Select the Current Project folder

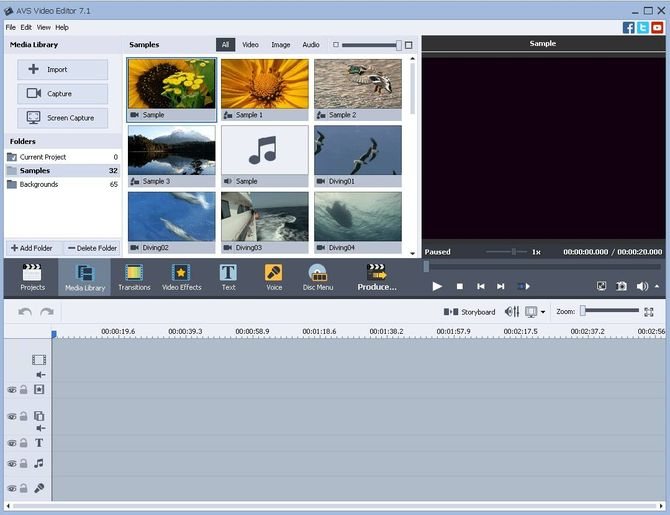[x=62, y=157]
